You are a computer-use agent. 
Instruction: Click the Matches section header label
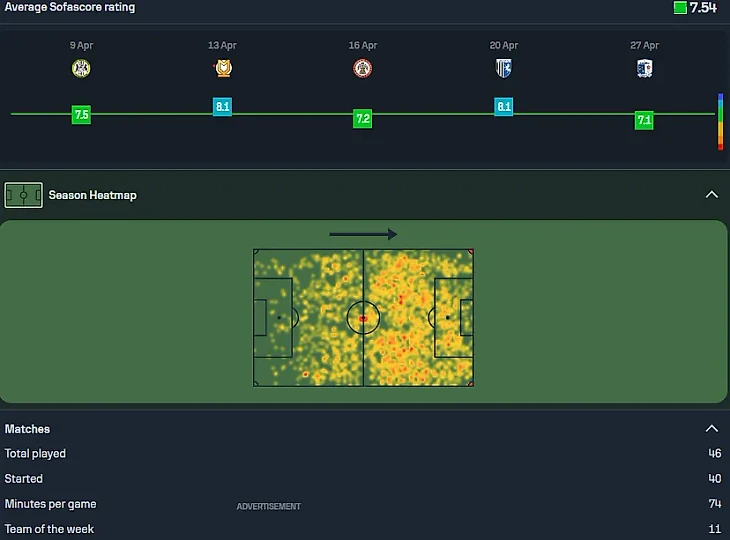click(x=27, y=429)
